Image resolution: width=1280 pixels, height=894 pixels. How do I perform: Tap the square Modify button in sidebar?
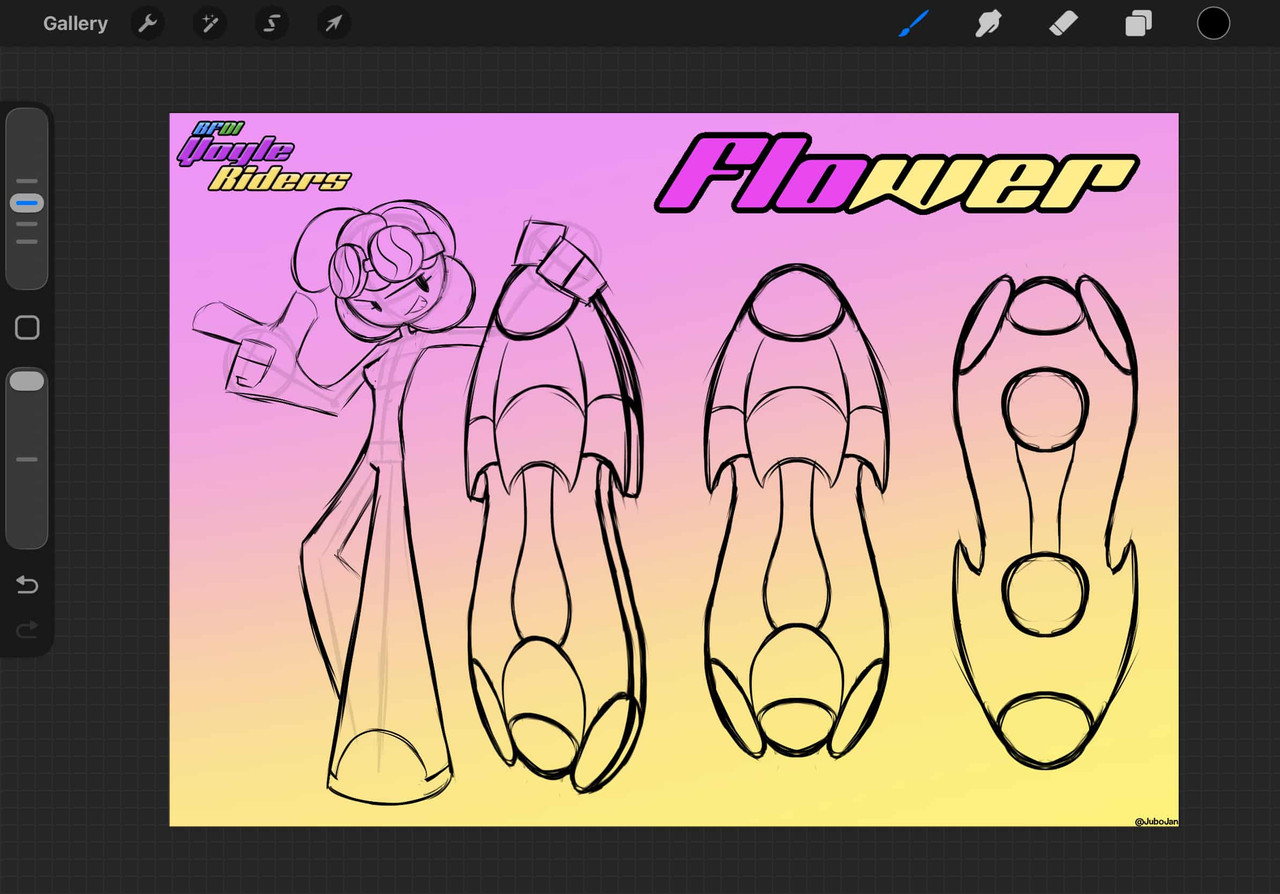27,328
